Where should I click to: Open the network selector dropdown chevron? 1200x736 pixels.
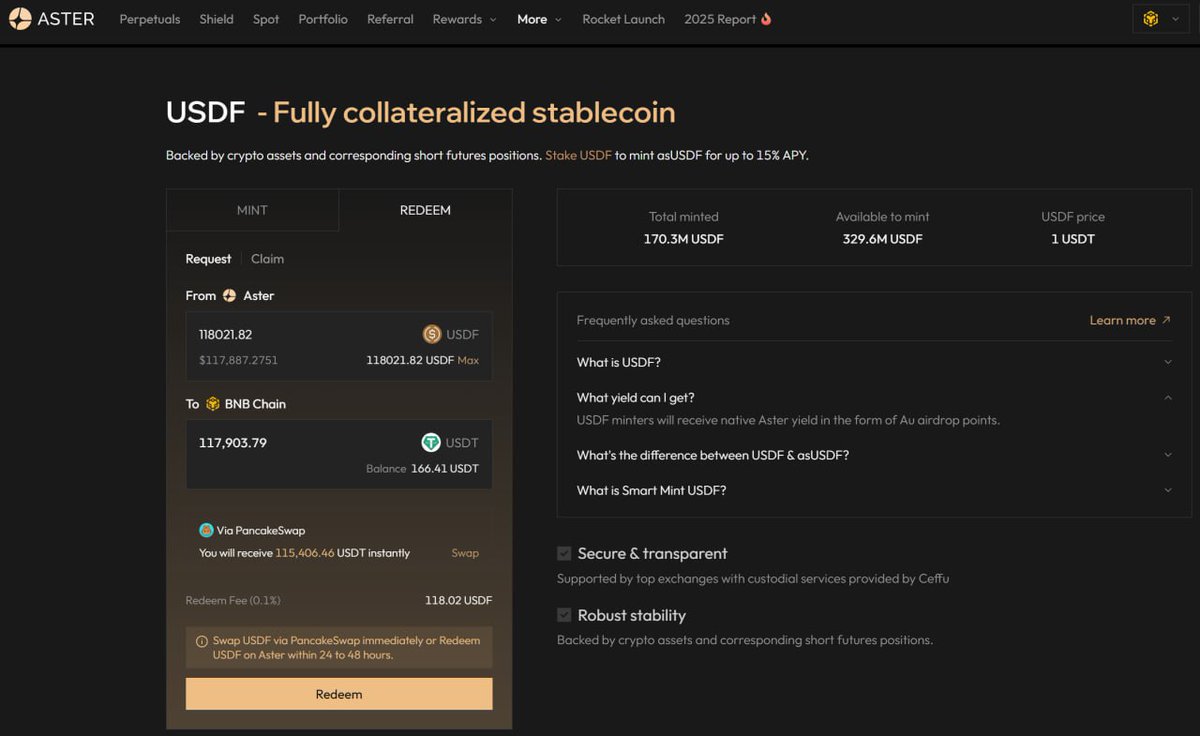point(1176,19)
